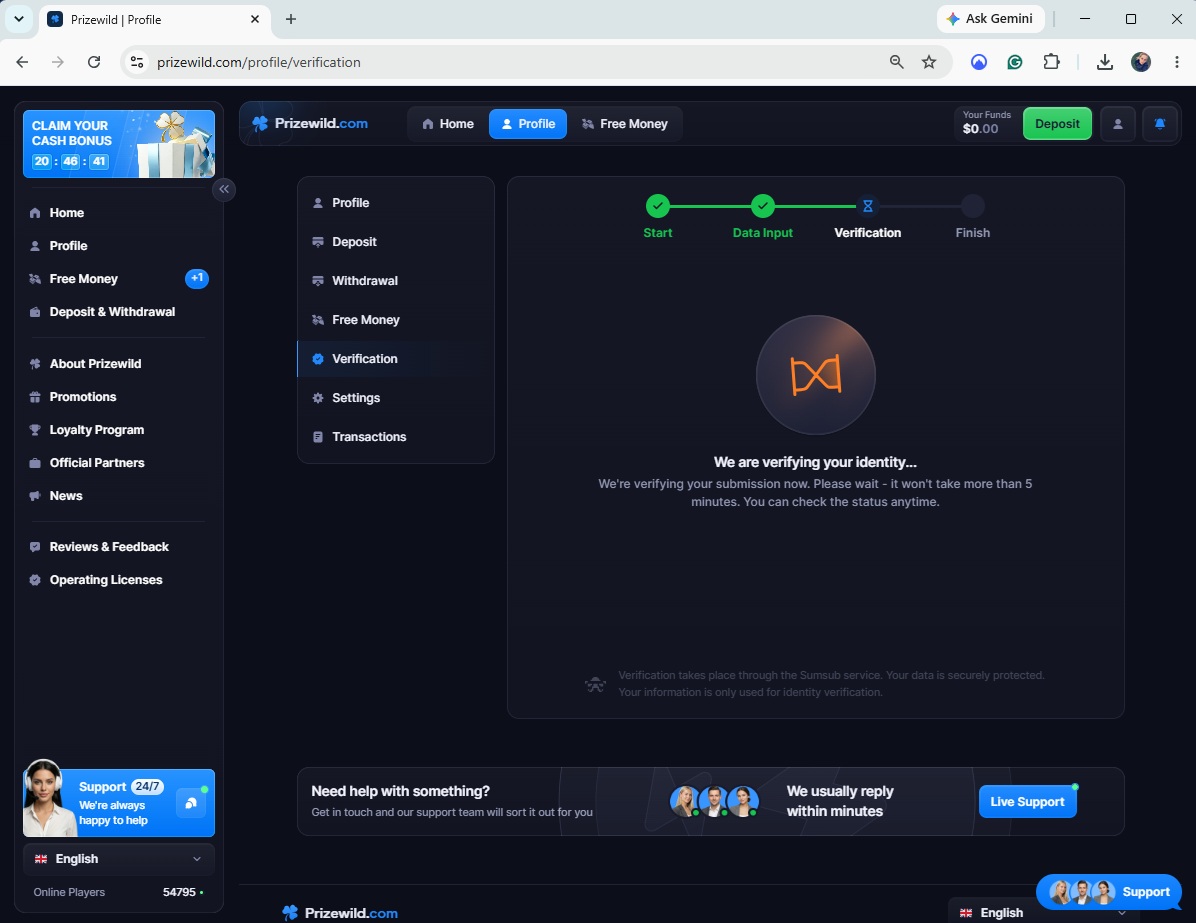This screenshot has height=923, width=1196.
Task: Open Loyalty Program in the sidebar
Action: (x=118, y=429)
